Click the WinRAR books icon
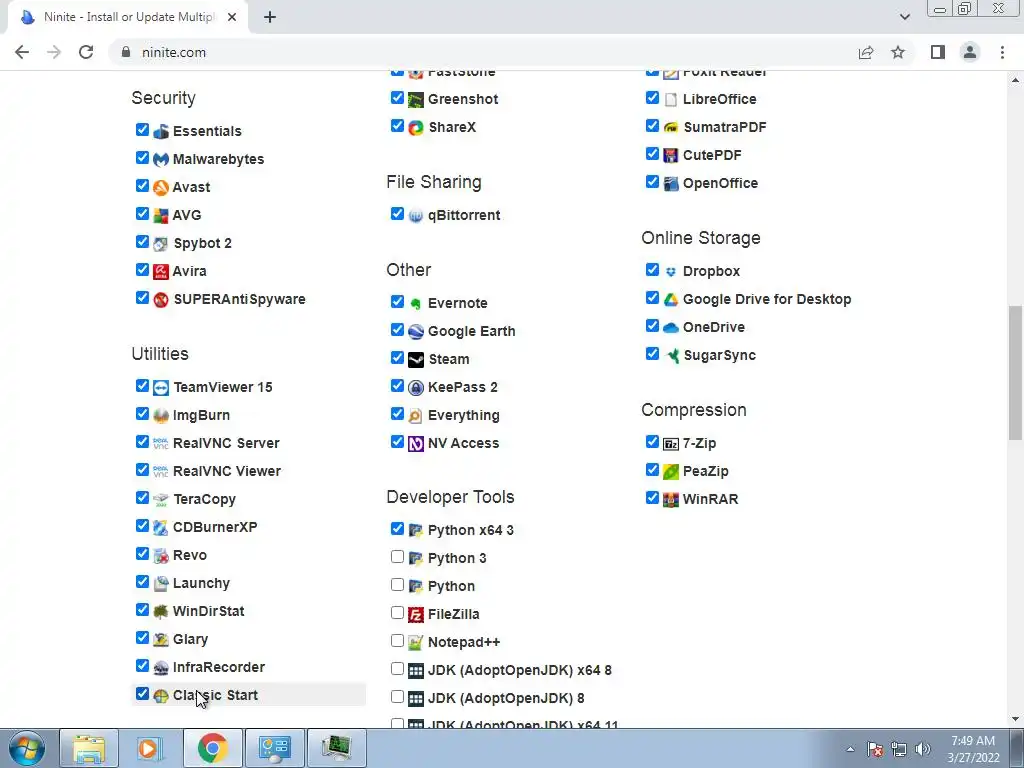This screenshot has height=768, width=1024. pos(671,500)
